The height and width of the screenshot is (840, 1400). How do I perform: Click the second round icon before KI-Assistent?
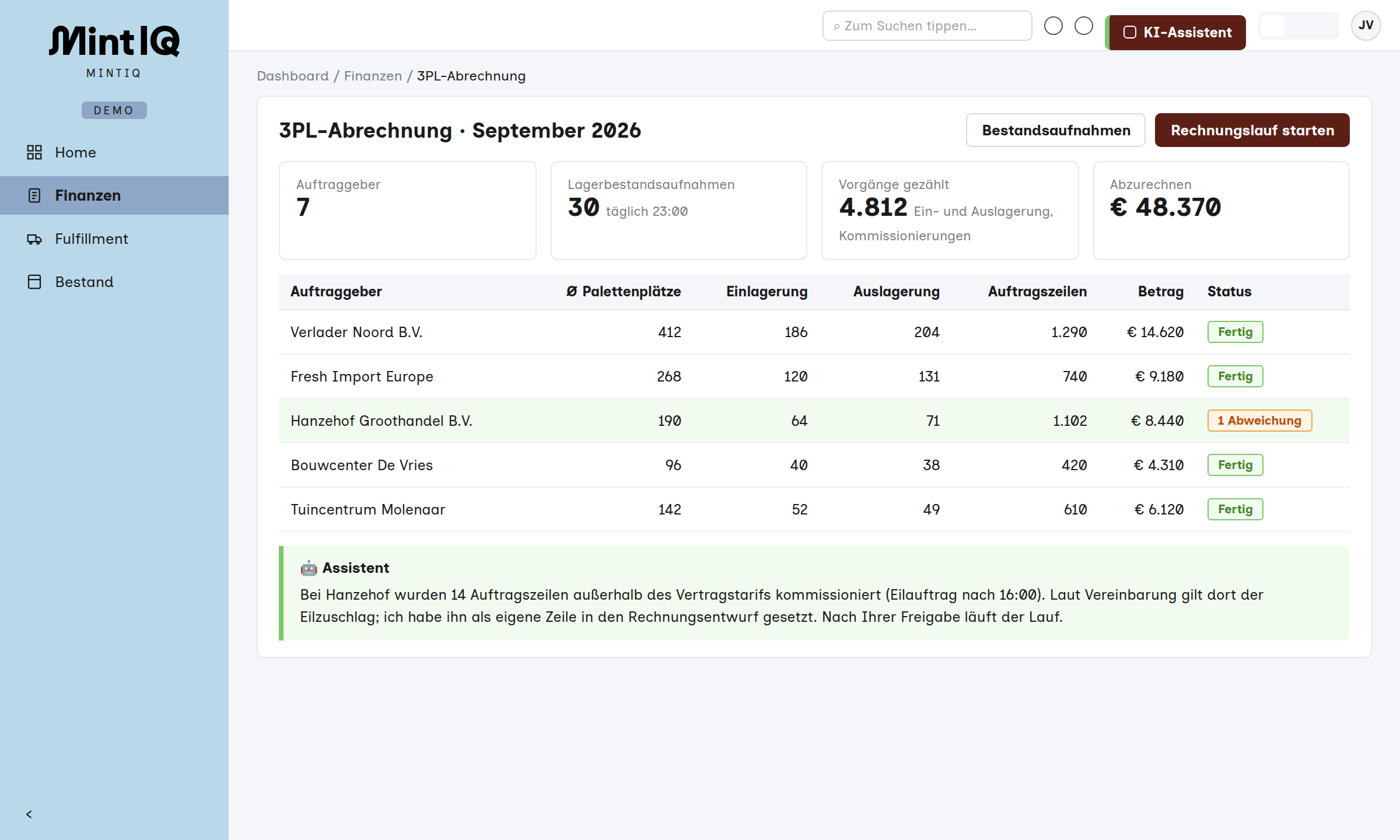click(1084, 26)
